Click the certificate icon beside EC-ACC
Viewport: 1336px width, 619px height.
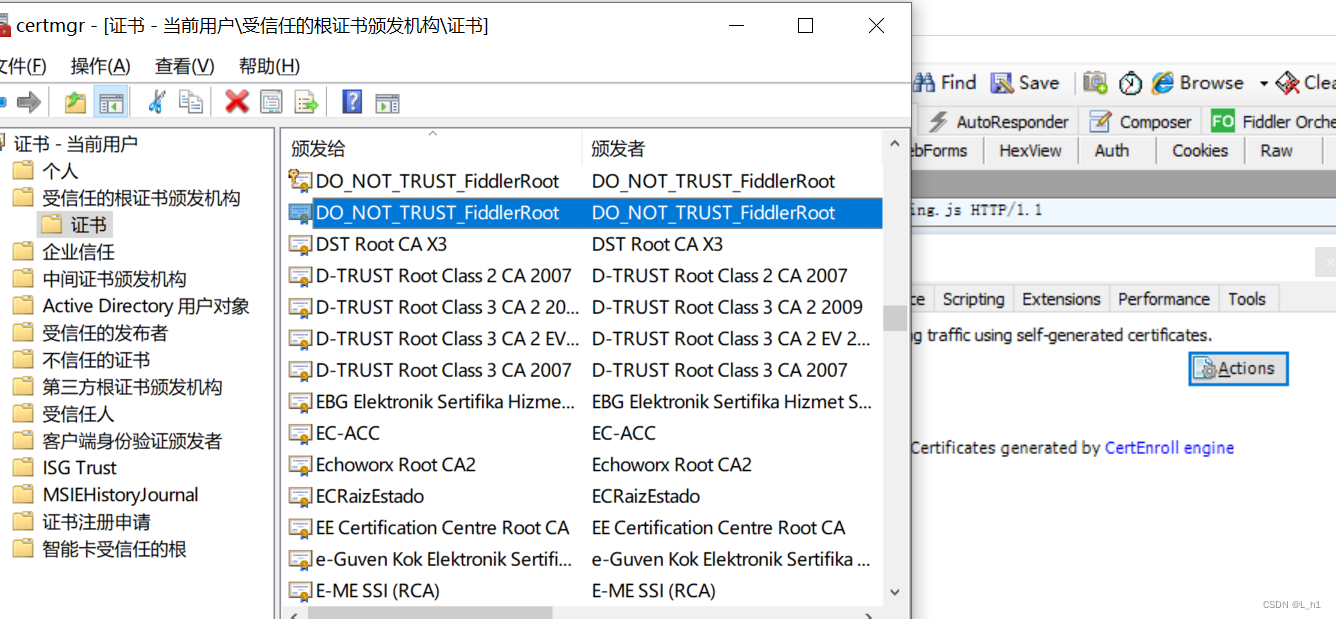[x=299, y=434]
